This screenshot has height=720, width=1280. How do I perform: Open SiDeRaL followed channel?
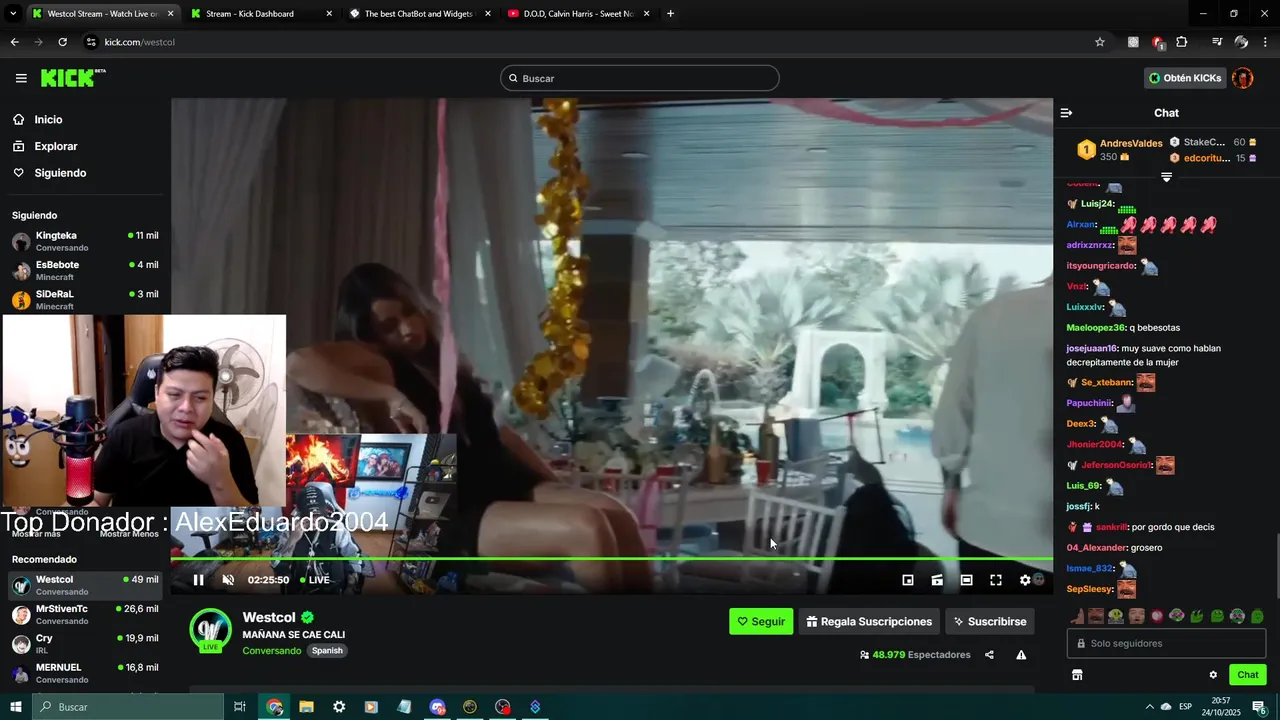click(x=85, y=299)
